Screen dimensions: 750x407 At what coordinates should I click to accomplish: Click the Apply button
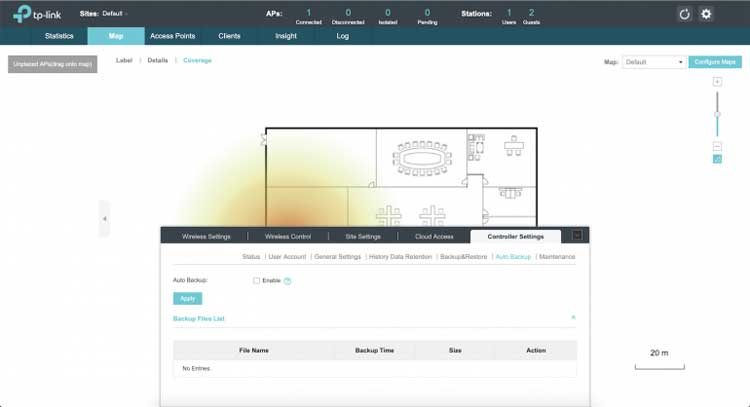187,298
